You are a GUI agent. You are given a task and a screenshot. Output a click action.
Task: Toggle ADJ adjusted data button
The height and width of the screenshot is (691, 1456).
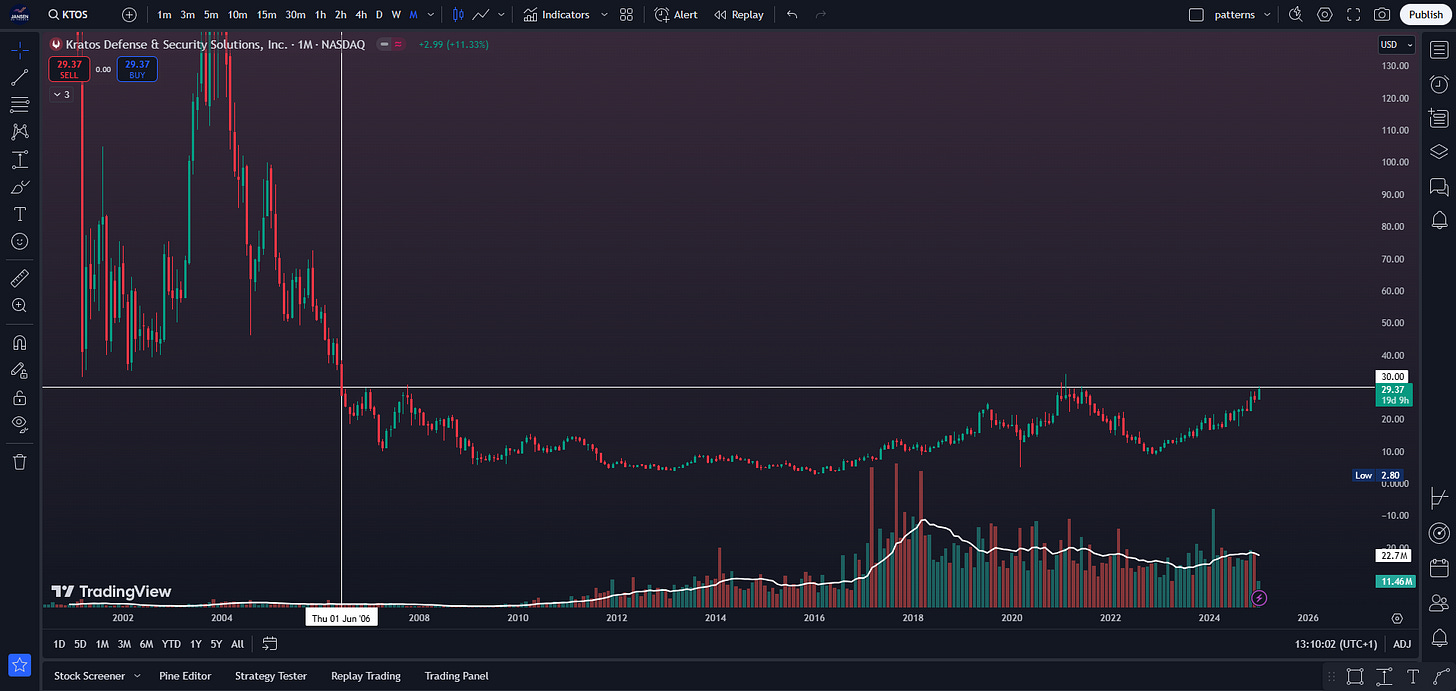1402,644
